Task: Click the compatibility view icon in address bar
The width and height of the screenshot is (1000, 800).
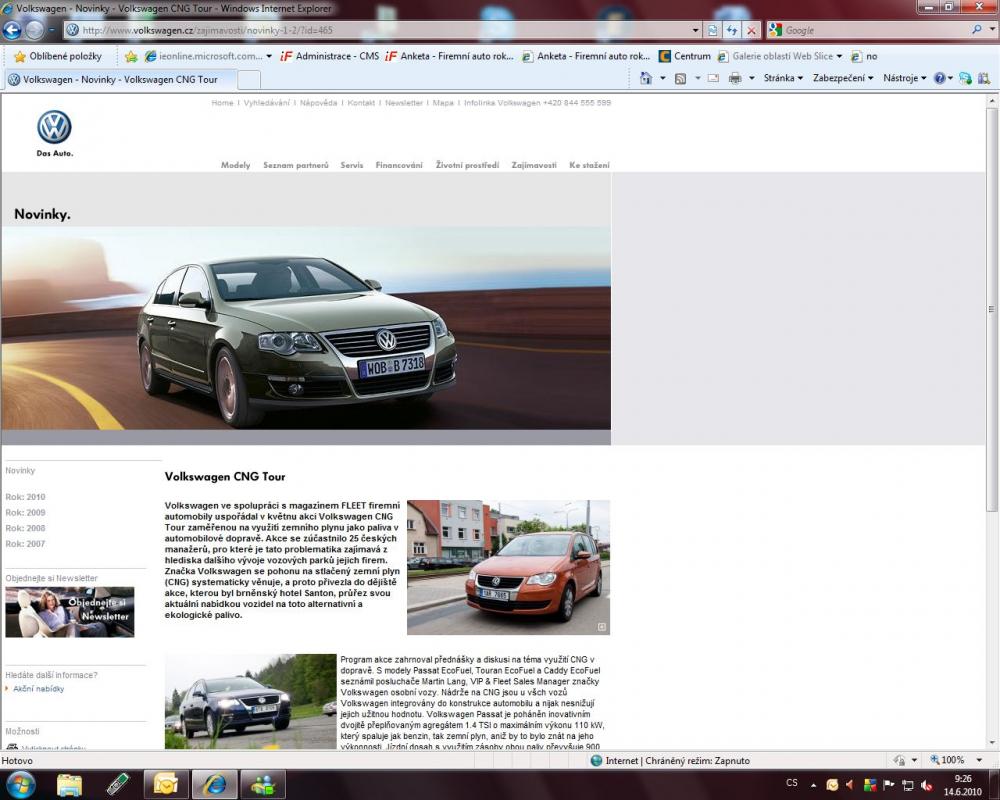Action: [712, 30]
